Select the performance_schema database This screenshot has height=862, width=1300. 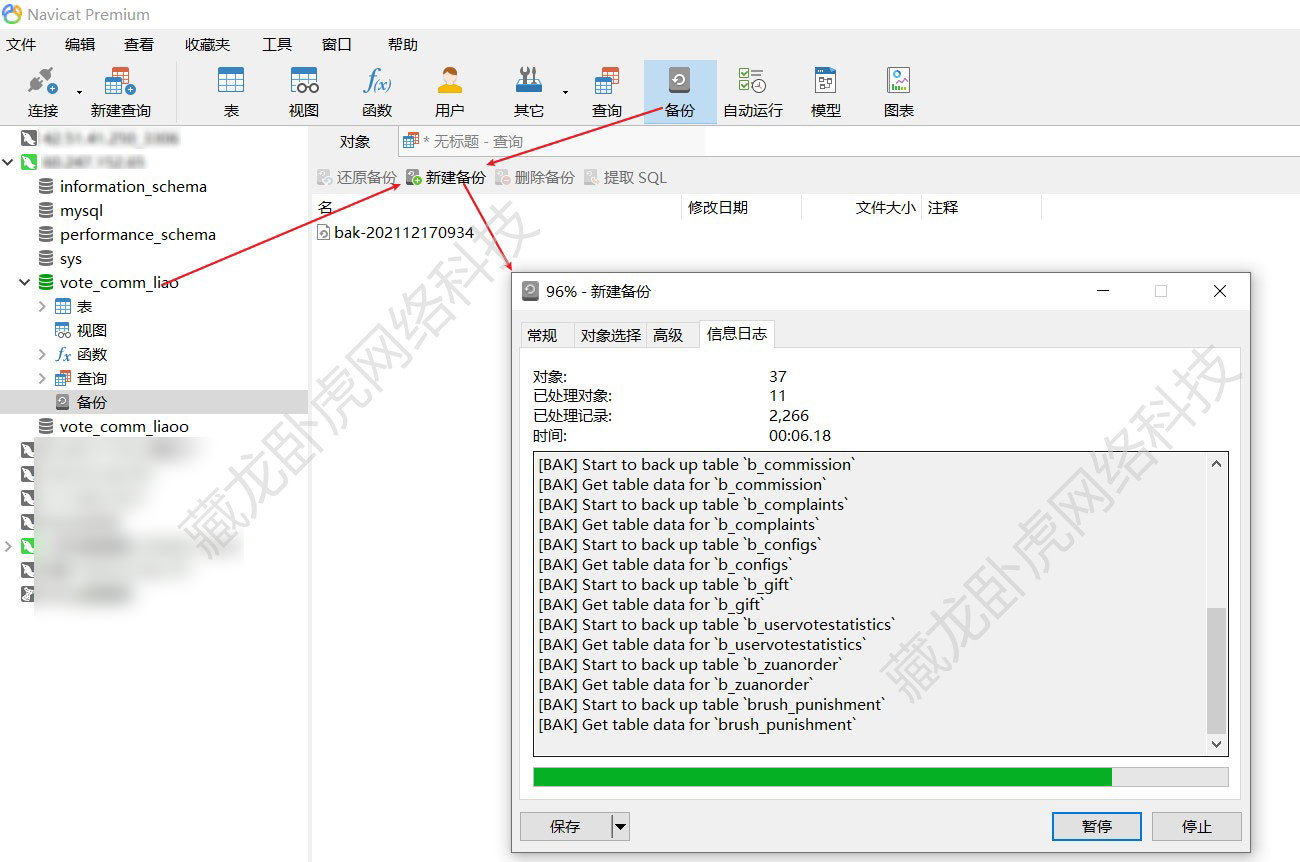click(x=138, y=234)
